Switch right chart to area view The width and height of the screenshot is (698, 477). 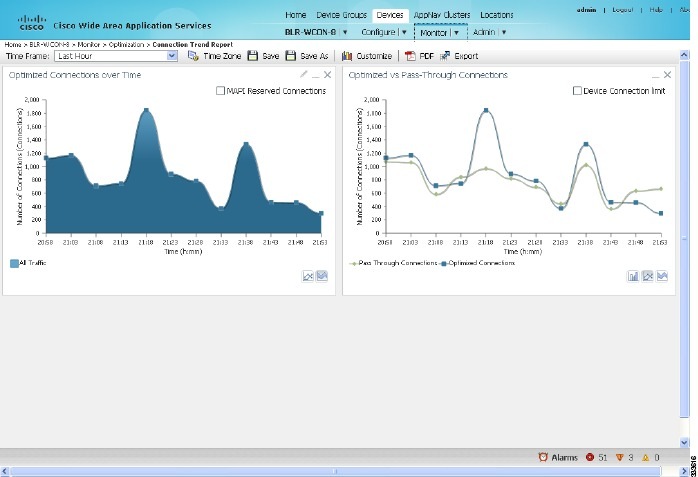[x=662, y=276]
